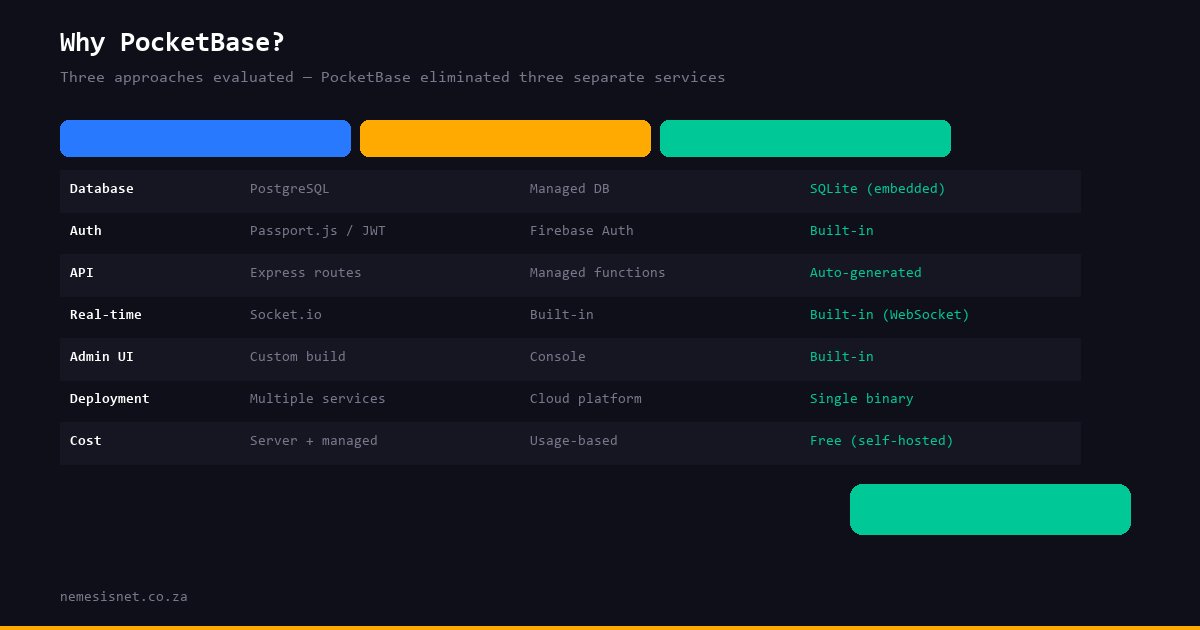Open the nemesisnet.co.za footer link

tap(124, 596)
